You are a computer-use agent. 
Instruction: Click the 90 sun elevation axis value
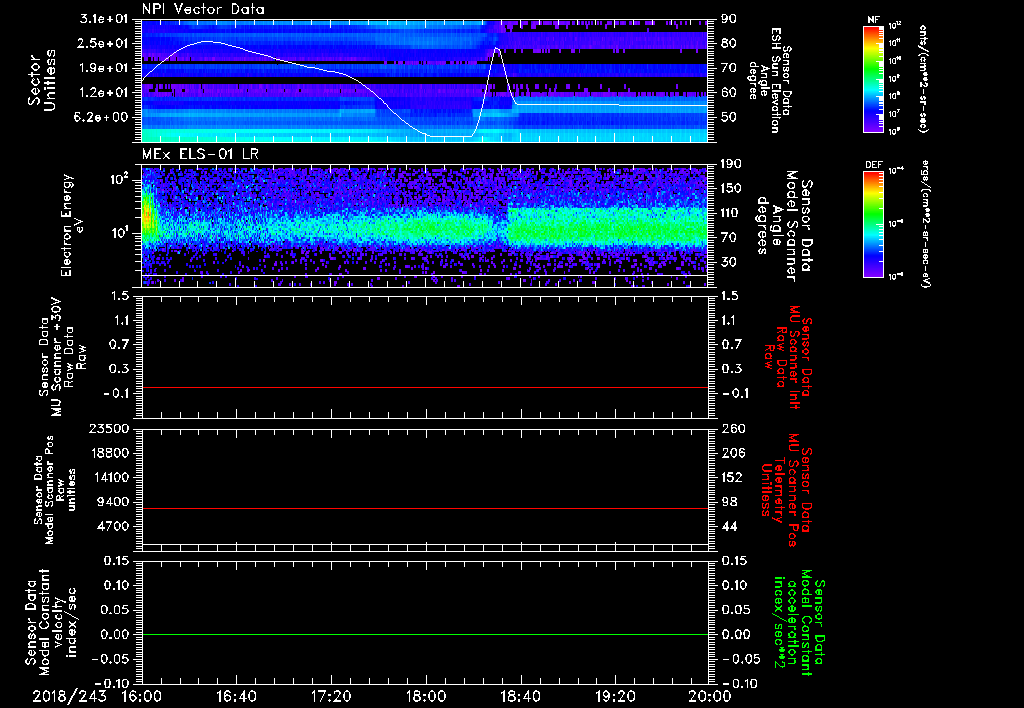pyautogui.click(x=729, y=19)
